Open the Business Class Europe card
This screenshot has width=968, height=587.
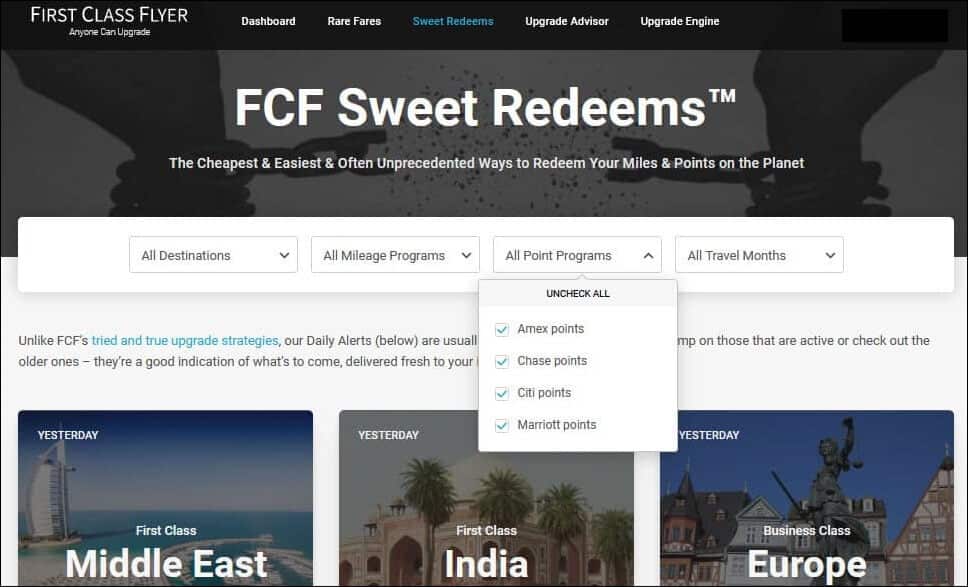pyautogui.click(x=807, y=498)
